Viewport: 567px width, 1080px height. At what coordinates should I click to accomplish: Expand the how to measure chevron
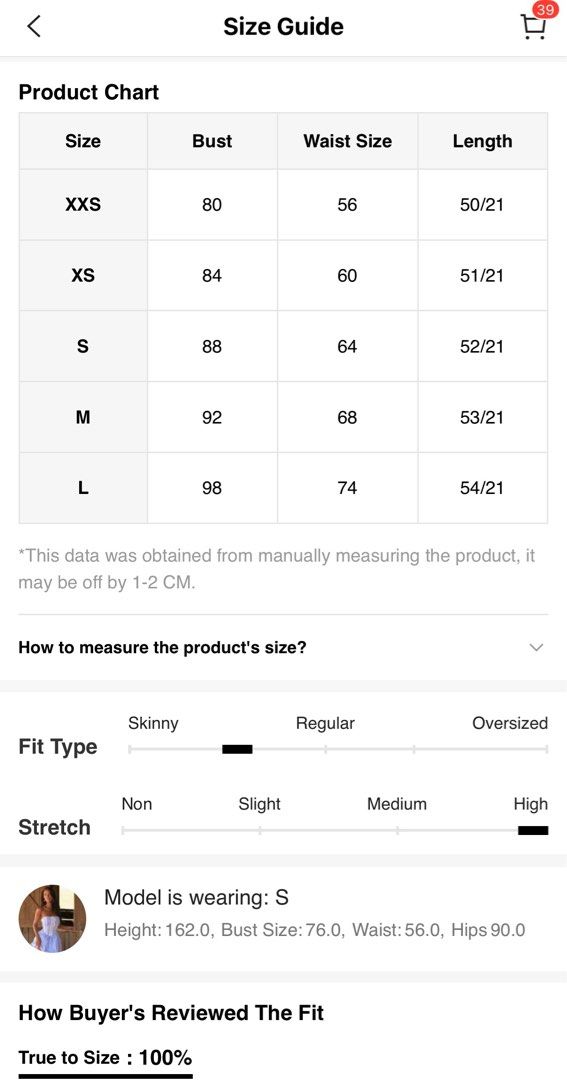pos(536,647)
